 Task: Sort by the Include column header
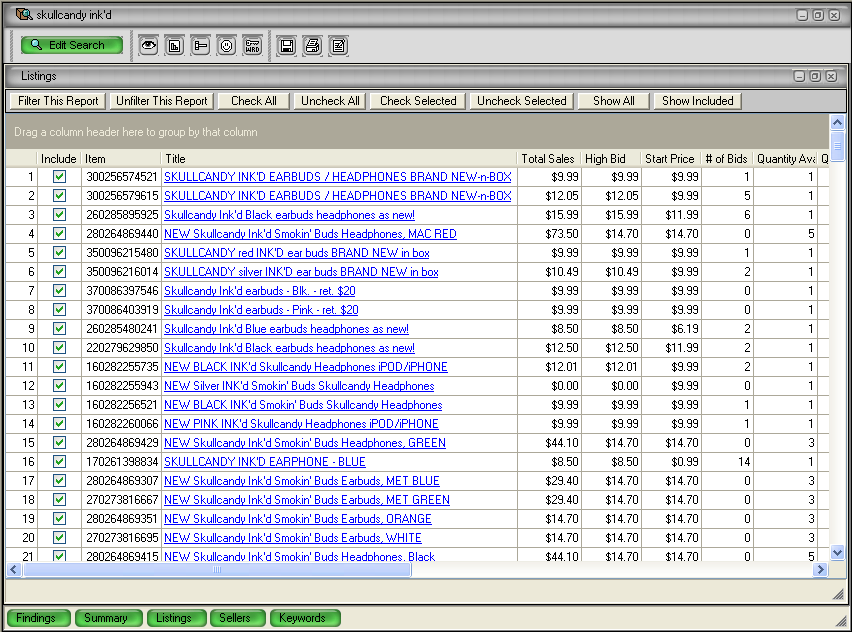pyautogui.click(x=59, y=159)
